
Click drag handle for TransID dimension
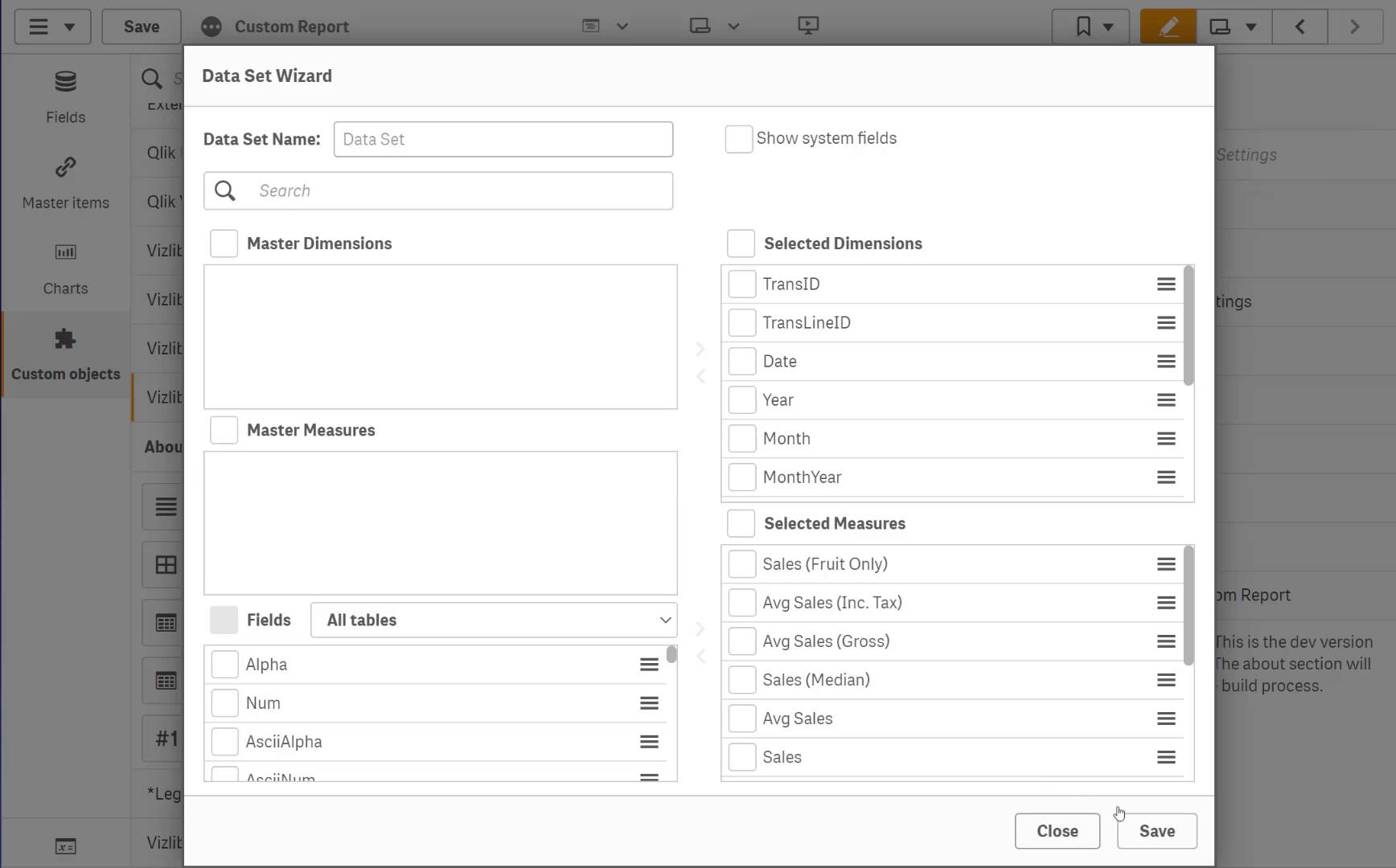pyautogui.click(x=1165, y=285)
